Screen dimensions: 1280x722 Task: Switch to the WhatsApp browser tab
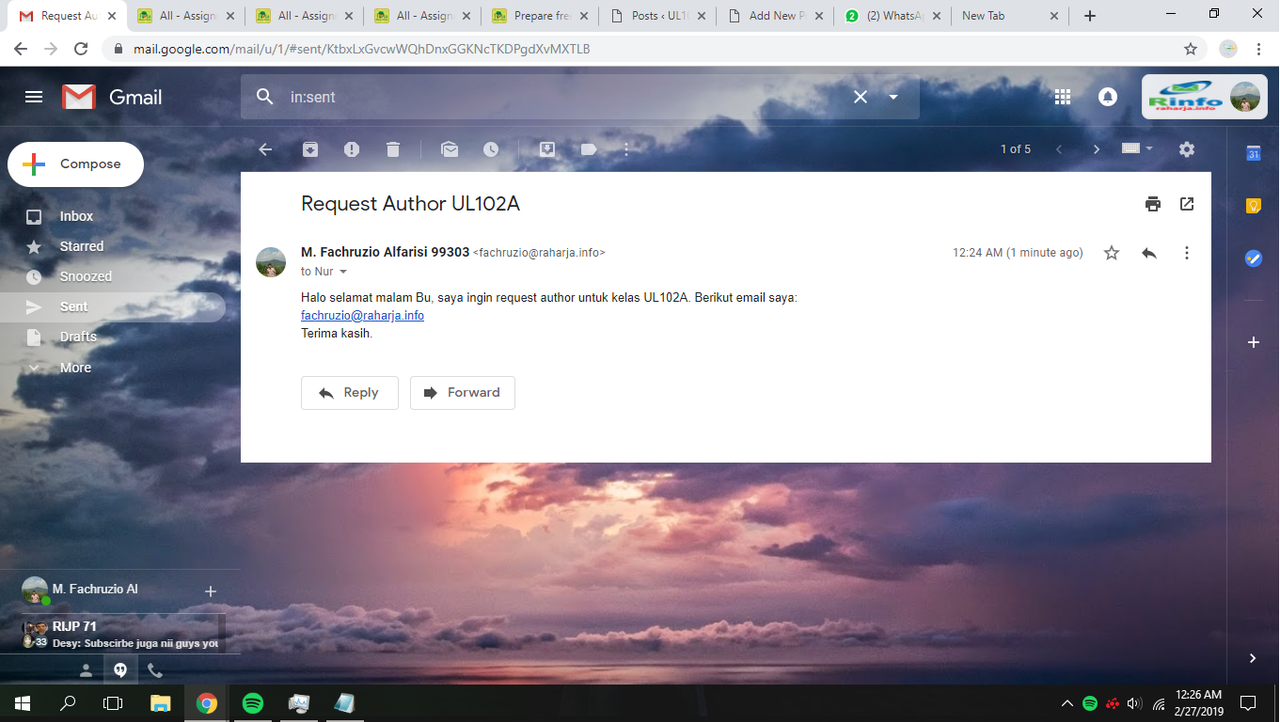(888, 15)
